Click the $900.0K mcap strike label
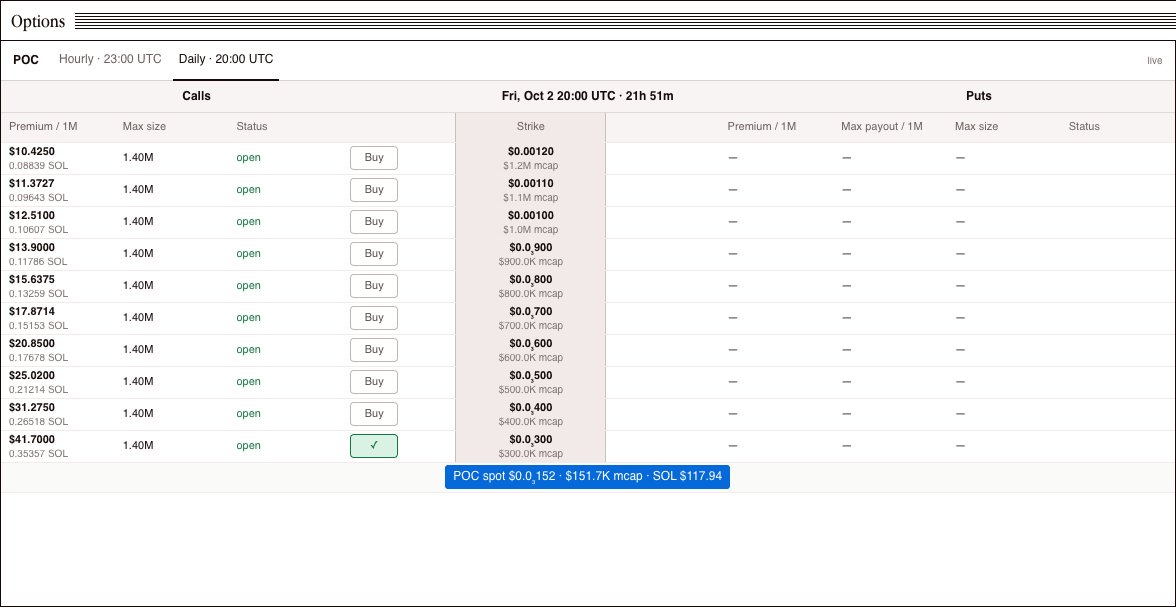The image size is (1176, 607). click(x=530, y=262)
